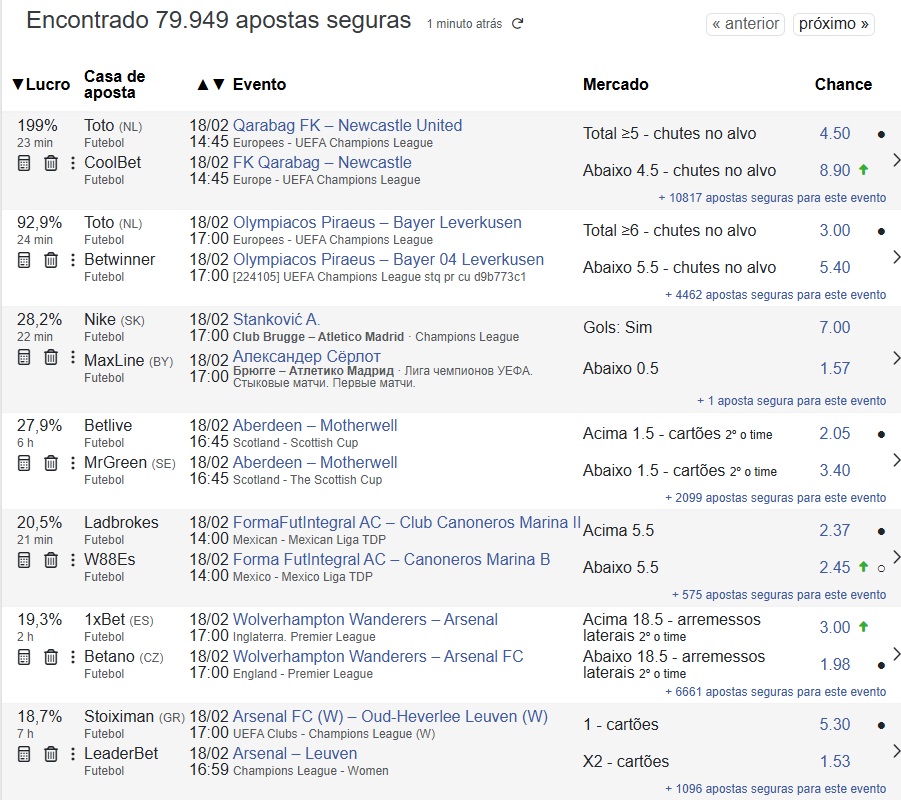
Task: Delete the 19,3% Wolverhampton – Arsenal surebet
Action: 51,657
